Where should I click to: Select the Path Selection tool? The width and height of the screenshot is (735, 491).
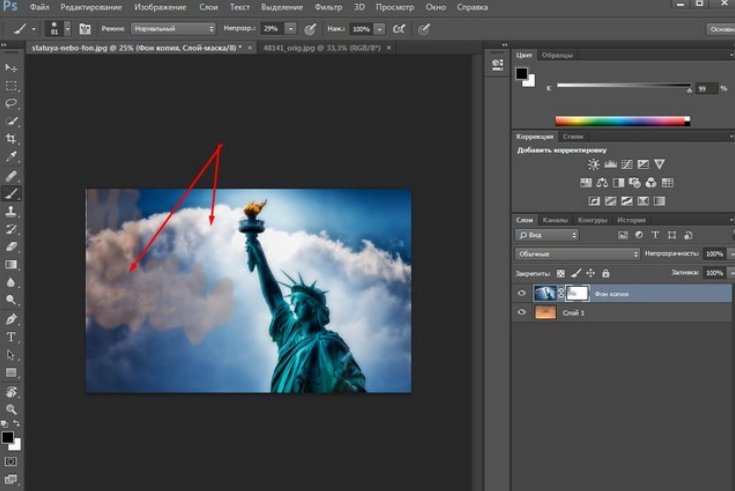11,355
